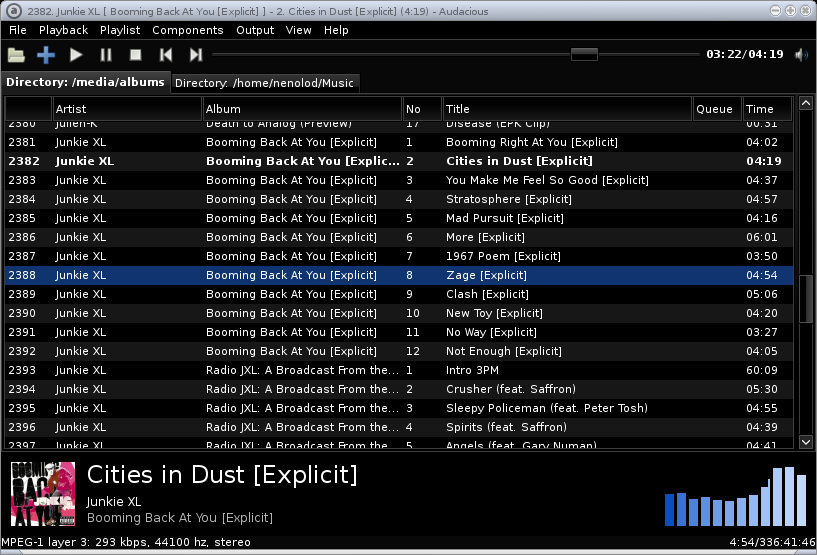The height and width of the screenshot is (555, 817).
Task: Open files with the folder icon
Action: (16, 55)
